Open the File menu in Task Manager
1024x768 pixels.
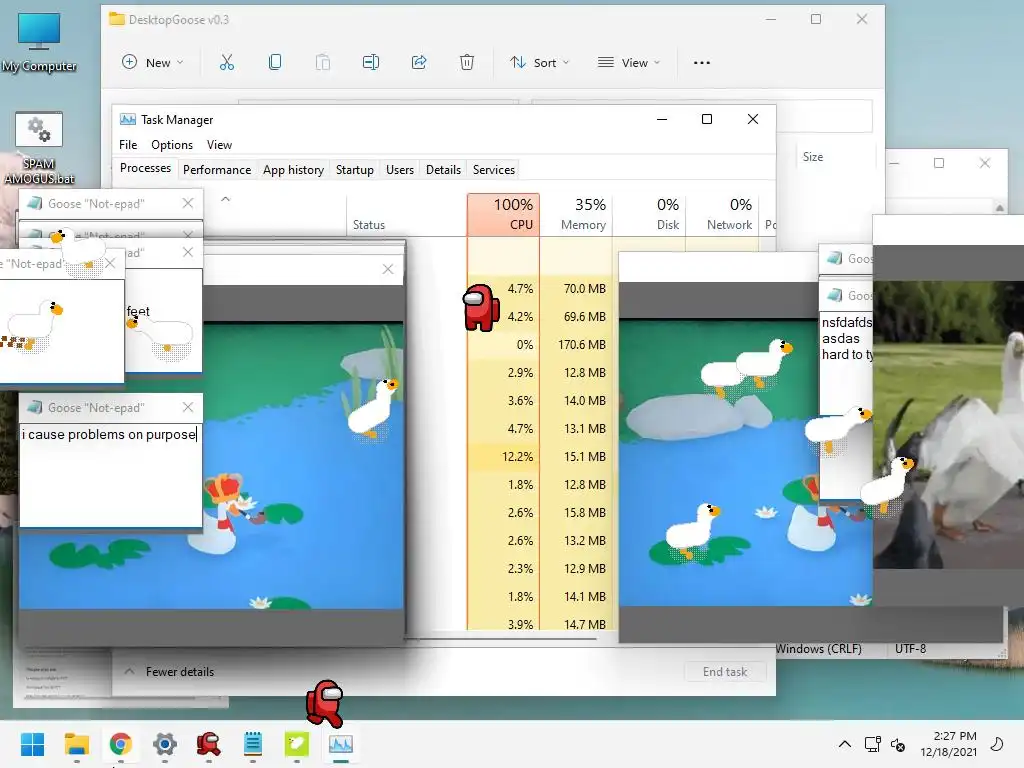click(x=128, y=145)
